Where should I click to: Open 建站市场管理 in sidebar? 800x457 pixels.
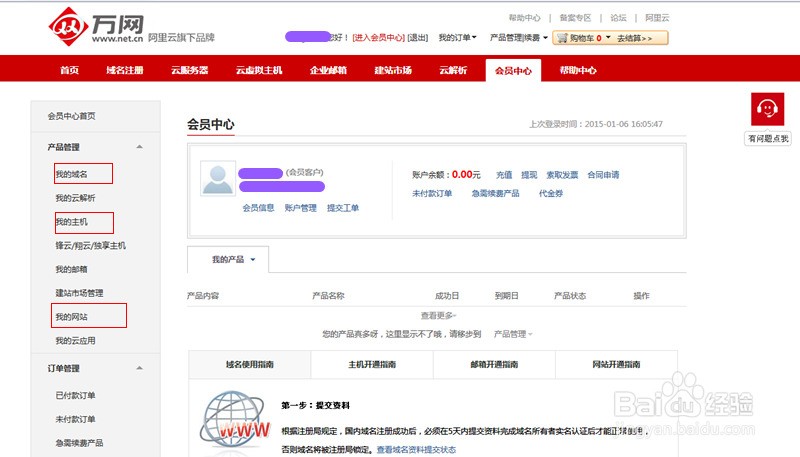point(79,293)
